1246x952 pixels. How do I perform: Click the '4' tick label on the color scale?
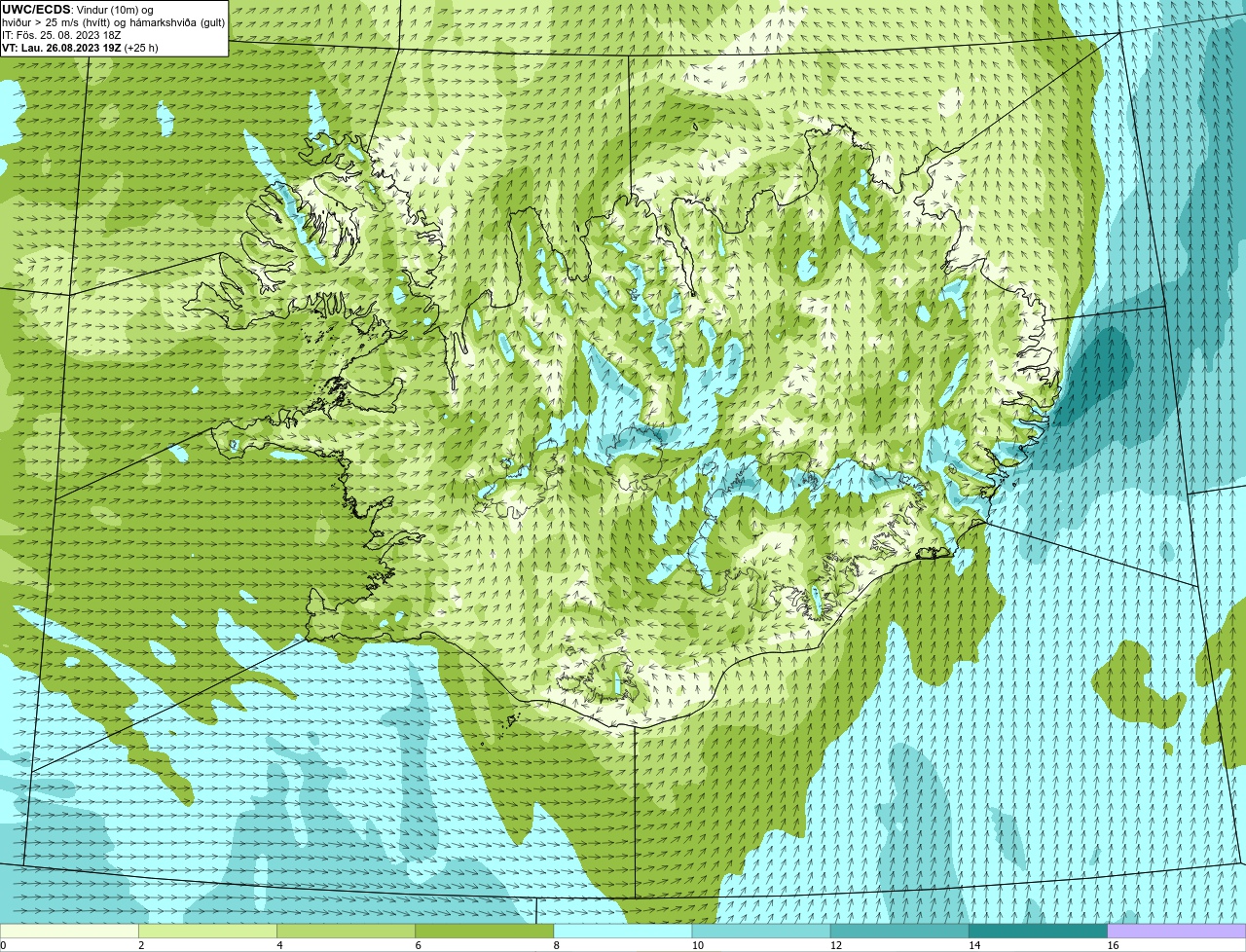[280, 945]
